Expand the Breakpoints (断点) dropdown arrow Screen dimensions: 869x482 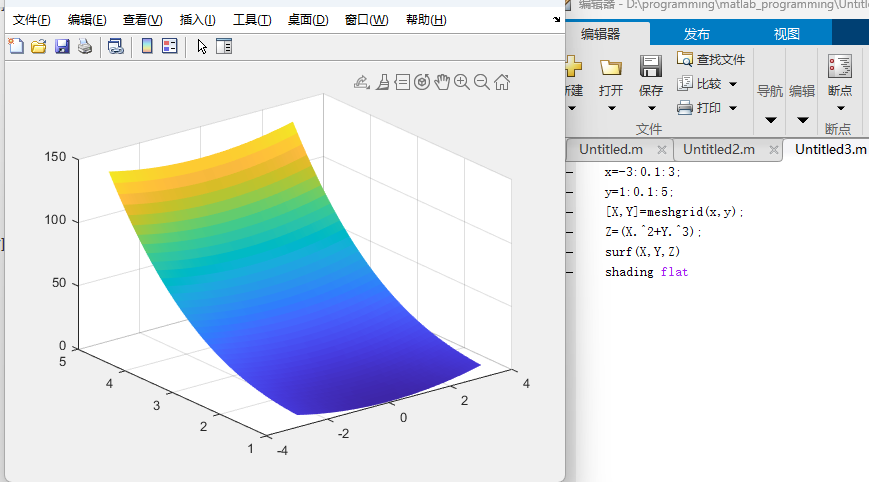pos(841,108)
